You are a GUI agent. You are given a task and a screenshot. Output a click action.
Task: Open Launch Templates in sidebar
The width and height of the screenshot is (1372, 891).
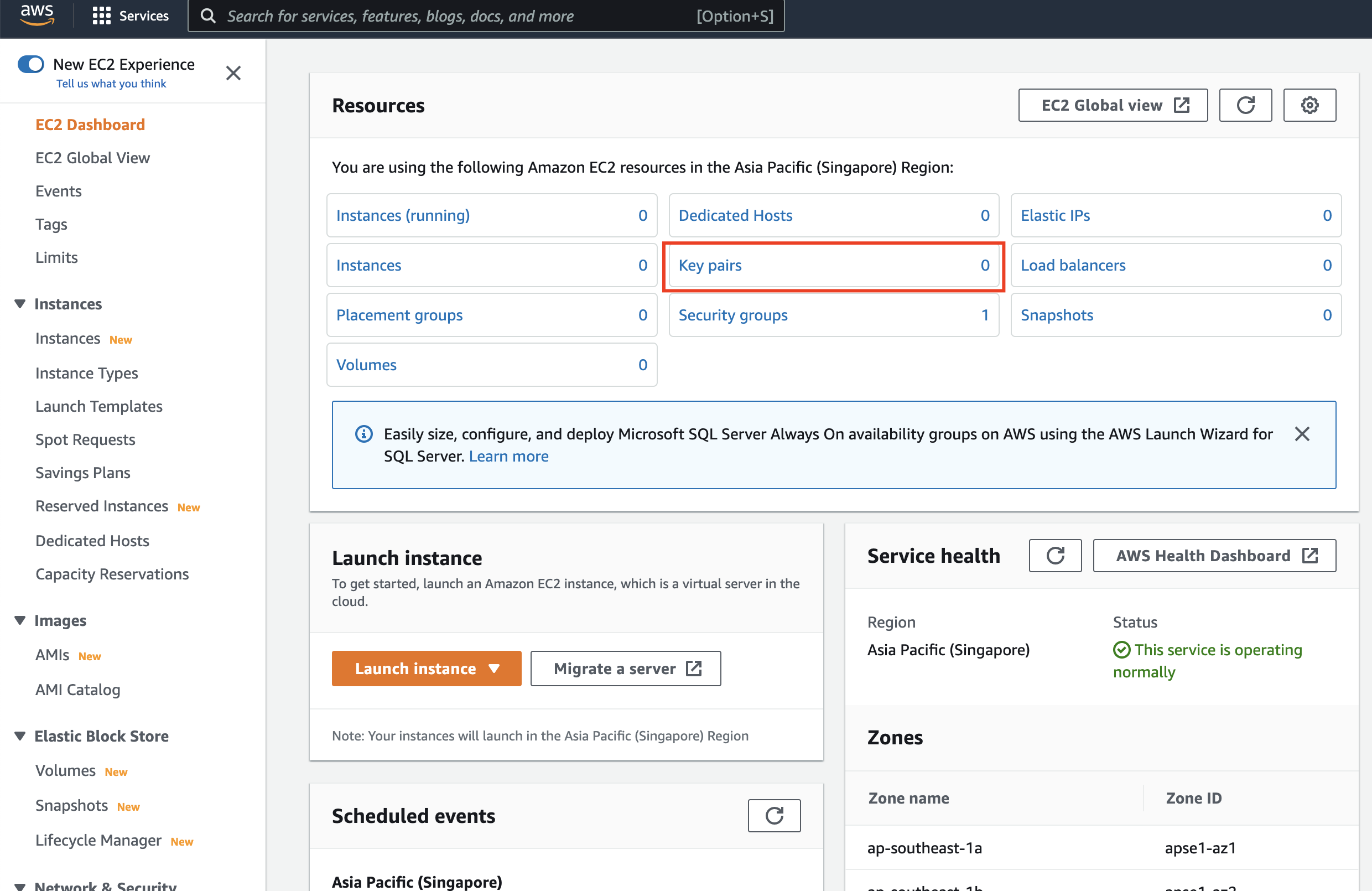98,406
